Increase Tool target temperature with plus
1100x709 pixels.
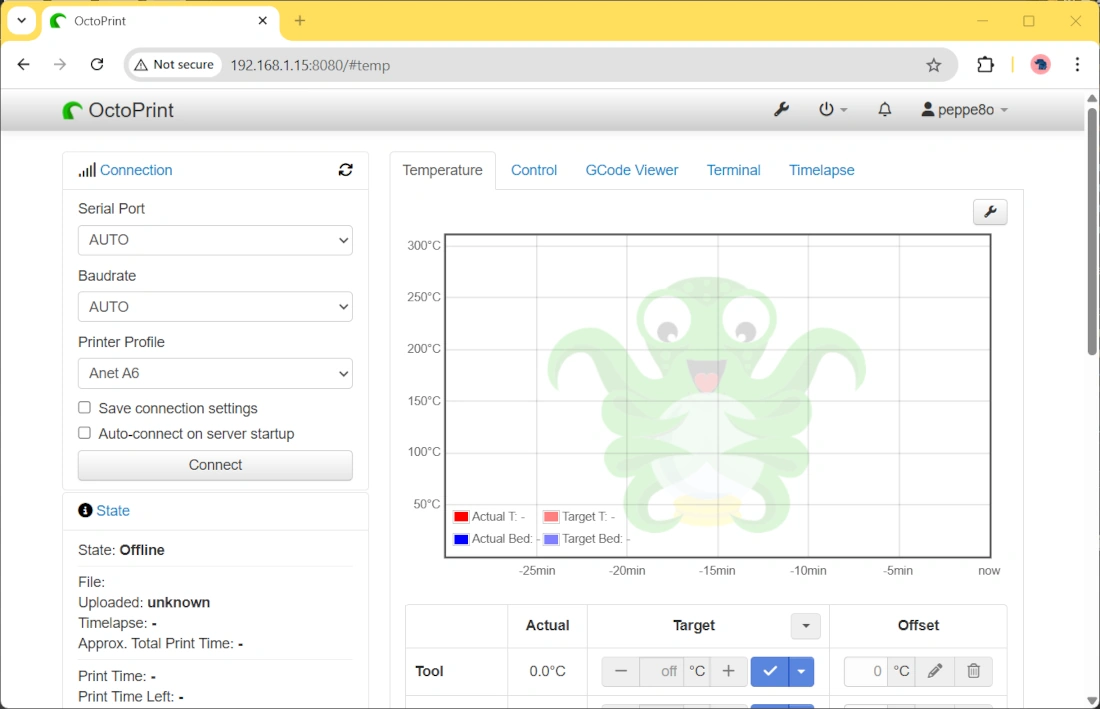(x=728, y=671)
